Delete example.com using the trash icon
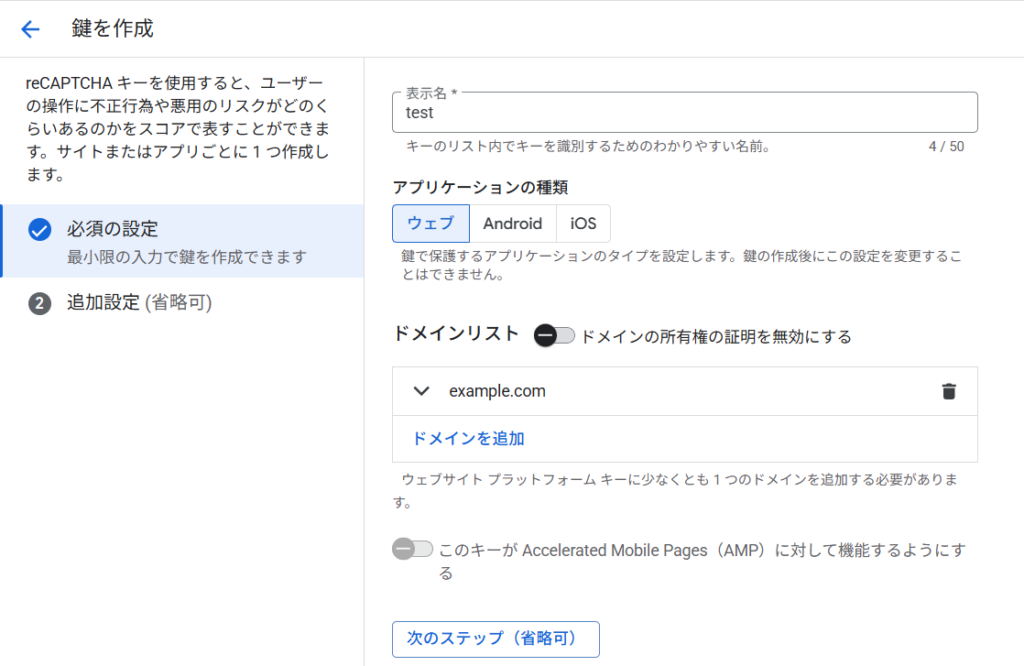Viewport: 1024px width, 666px height. 949,391
